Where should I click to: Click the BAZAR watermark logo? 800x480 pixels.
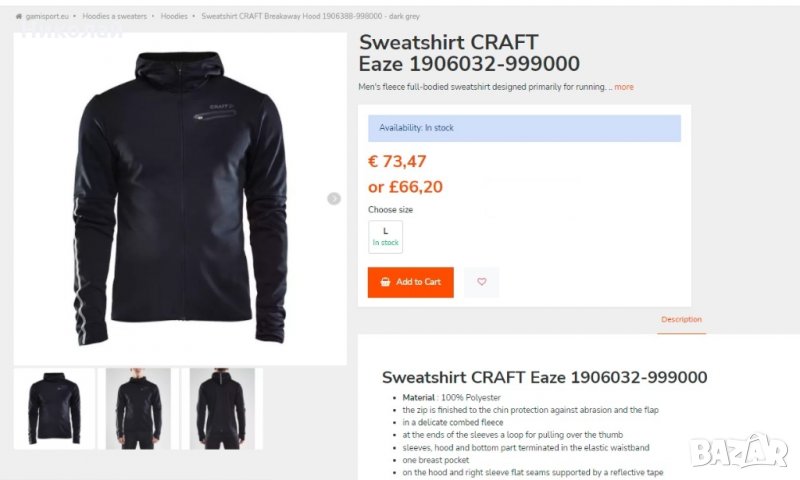coord(739,451)
